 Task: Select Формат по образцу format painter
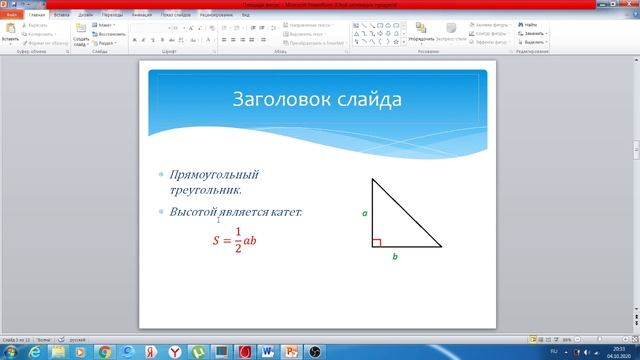coord(45,43)
